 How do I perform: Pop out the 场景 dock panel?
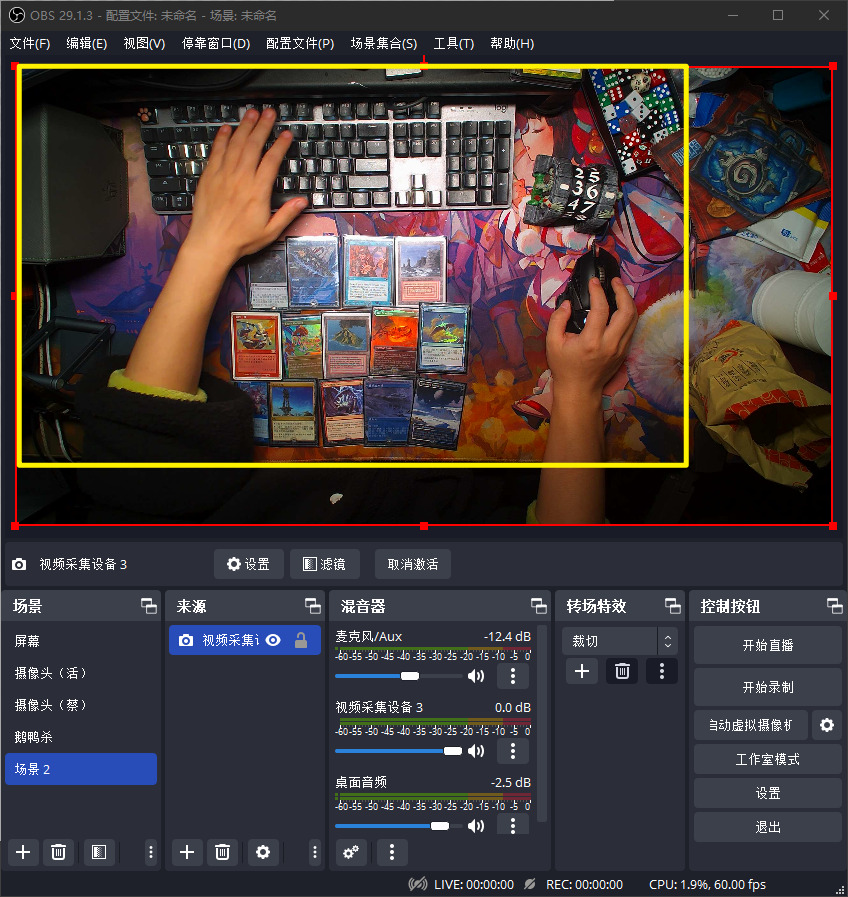coord(149,606)
